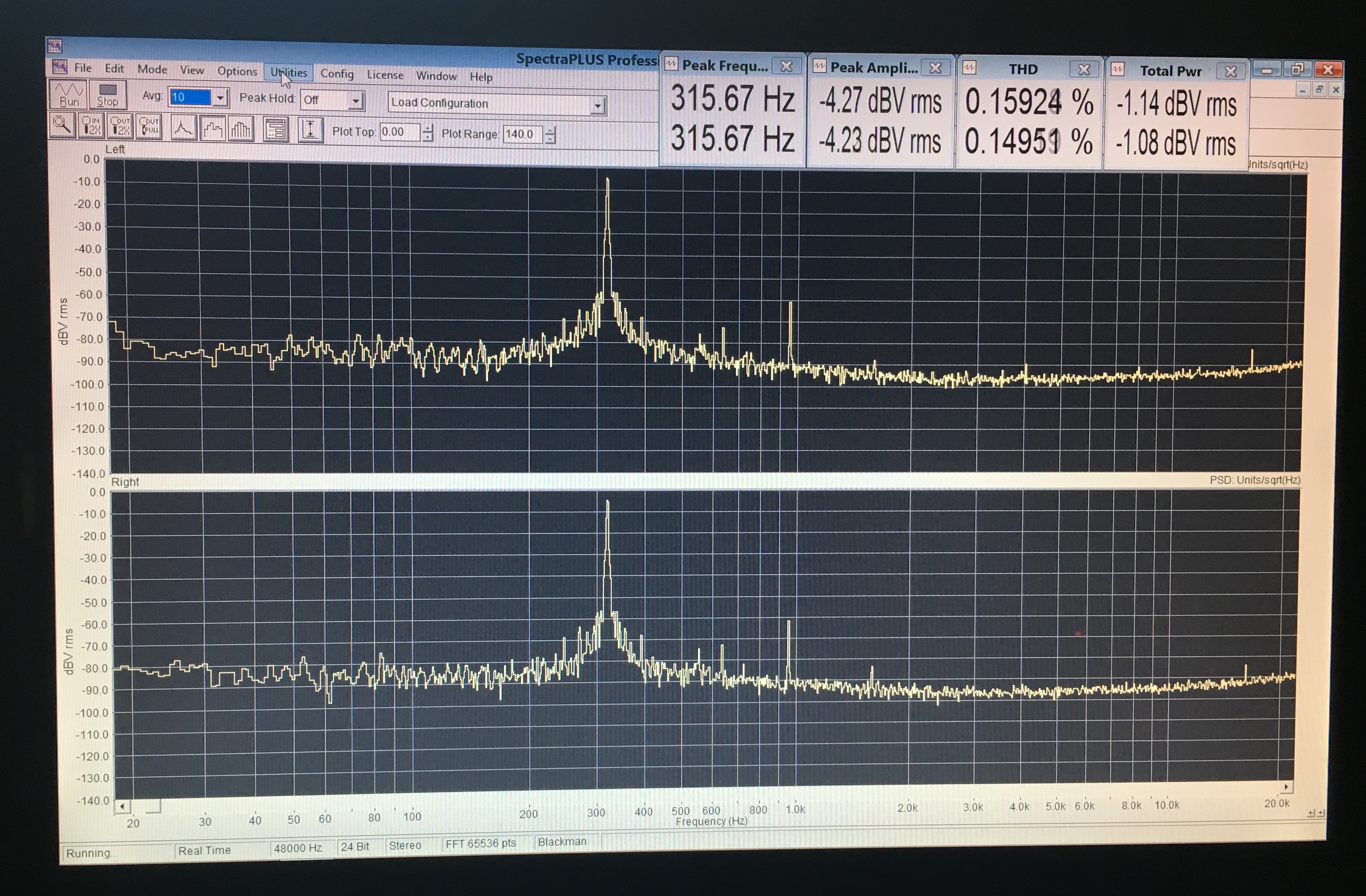Image resolution: width=1366 pixels, height=896 pixels.
Task: Increase the Plot Range stepper value
Action: coord(550,130)
